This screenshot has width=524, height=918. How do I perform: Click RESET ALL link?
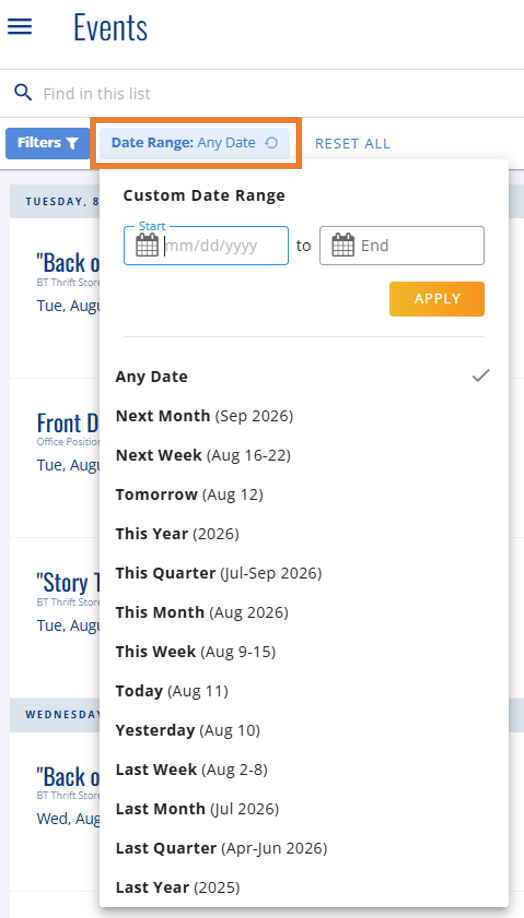(x=352, y=143)
